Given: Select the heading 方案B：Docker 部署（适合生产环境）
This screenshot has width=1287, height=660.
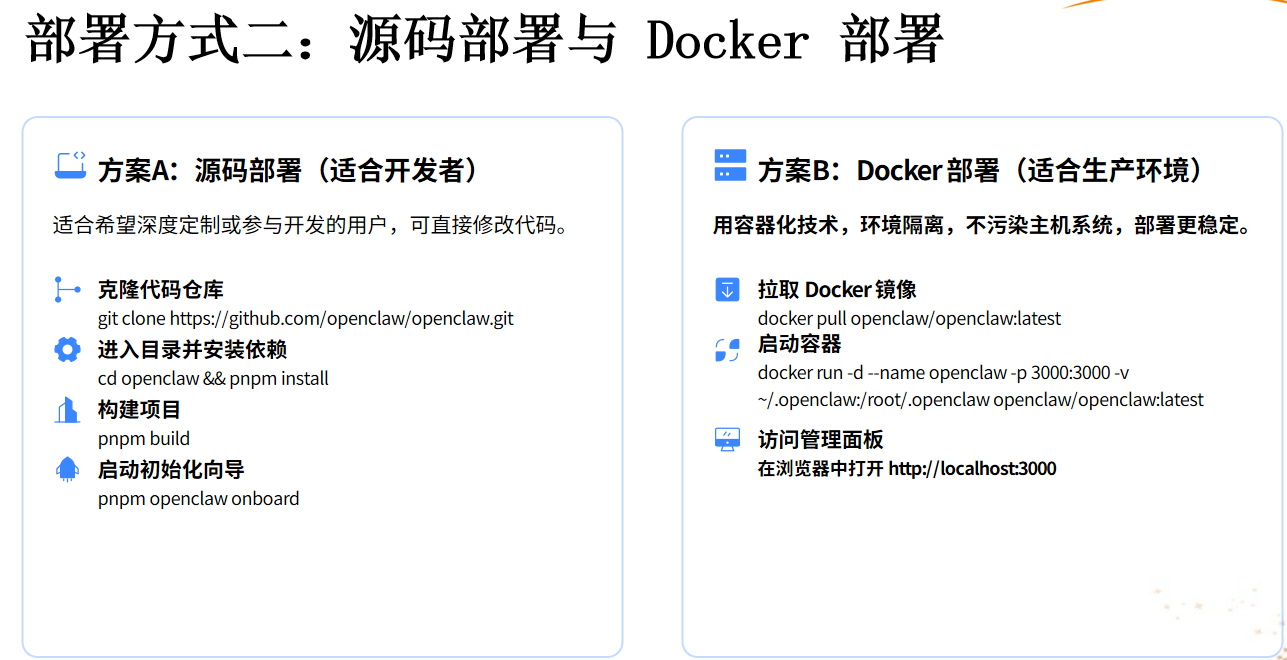Looking at the screenshot, I should [x=980, y=170].
